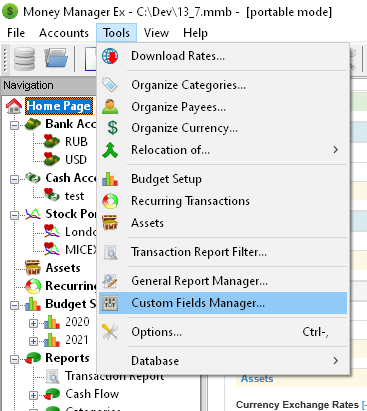The image size is (367, 411).
Task: Click the open folder toolbar icon
Action: click(x=56, y=59)
